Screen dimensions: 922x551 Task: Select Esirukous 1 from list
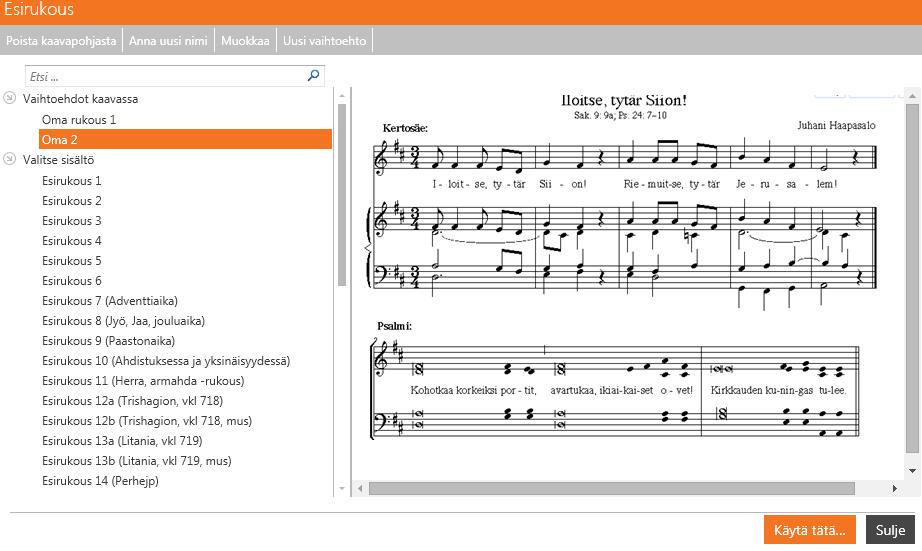[71, 181]
